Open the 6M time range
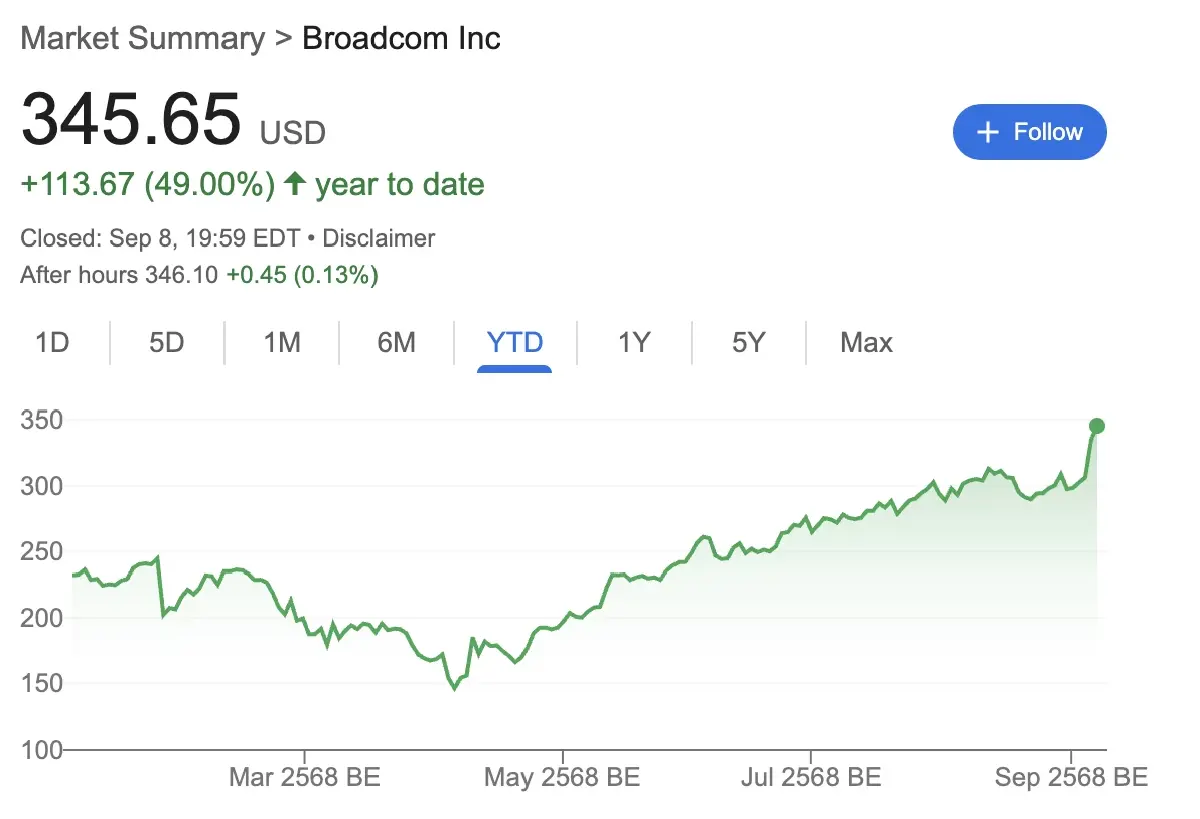The image size is (1200, 819). pos(397,343)
